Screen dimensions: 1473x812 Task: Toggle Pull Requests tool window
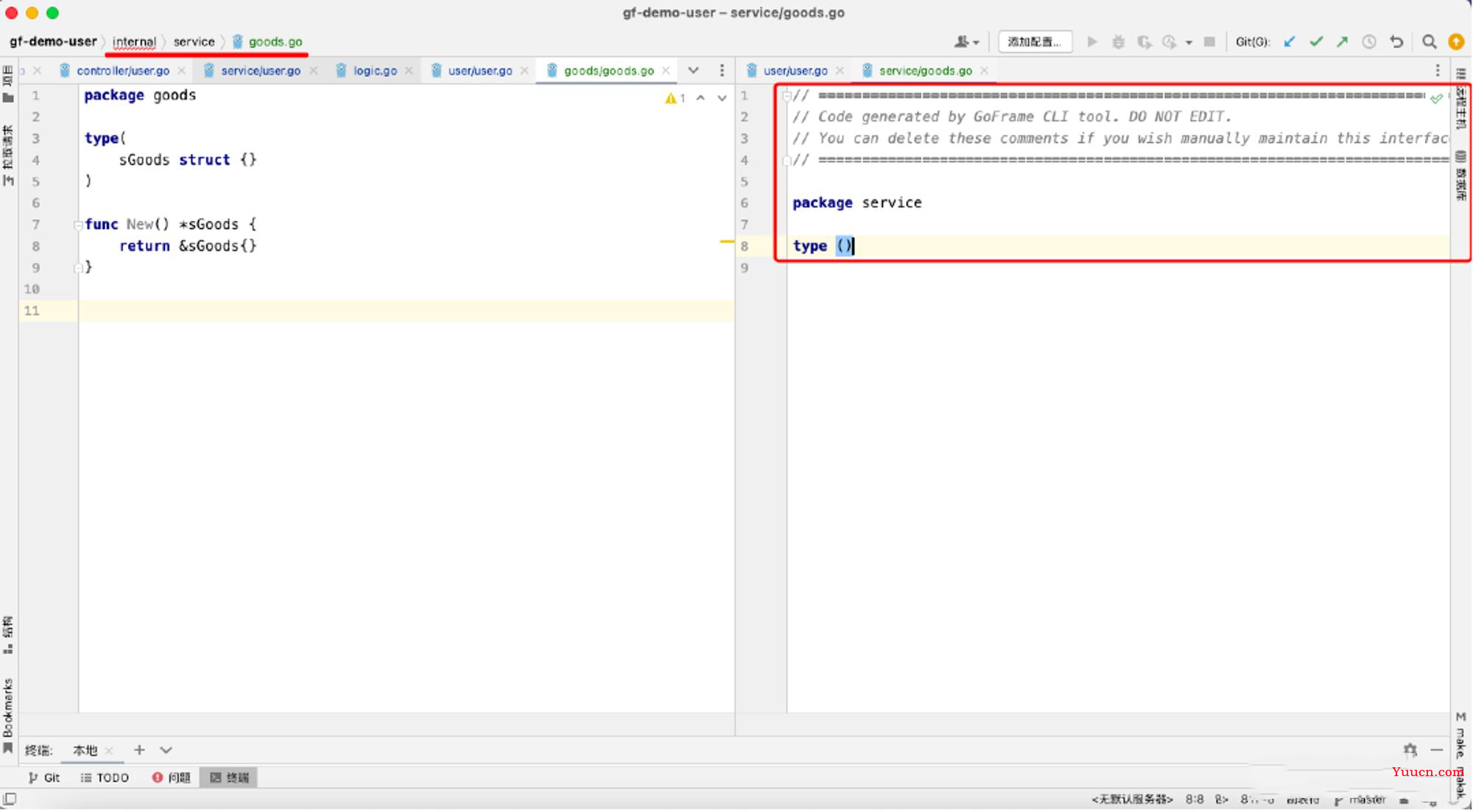point(8,156)
